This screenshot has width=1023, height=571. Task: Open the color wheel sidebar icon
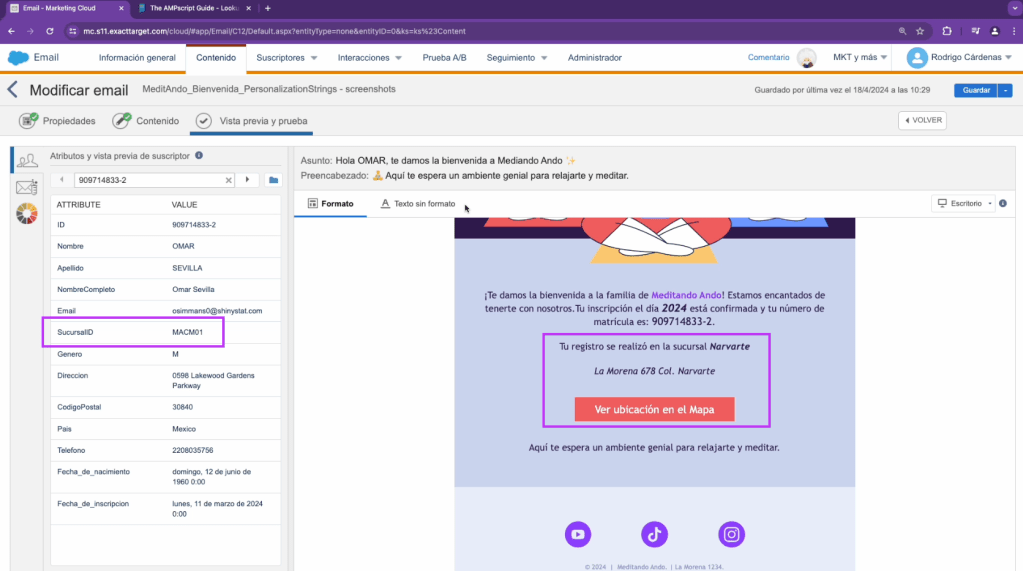27,214
